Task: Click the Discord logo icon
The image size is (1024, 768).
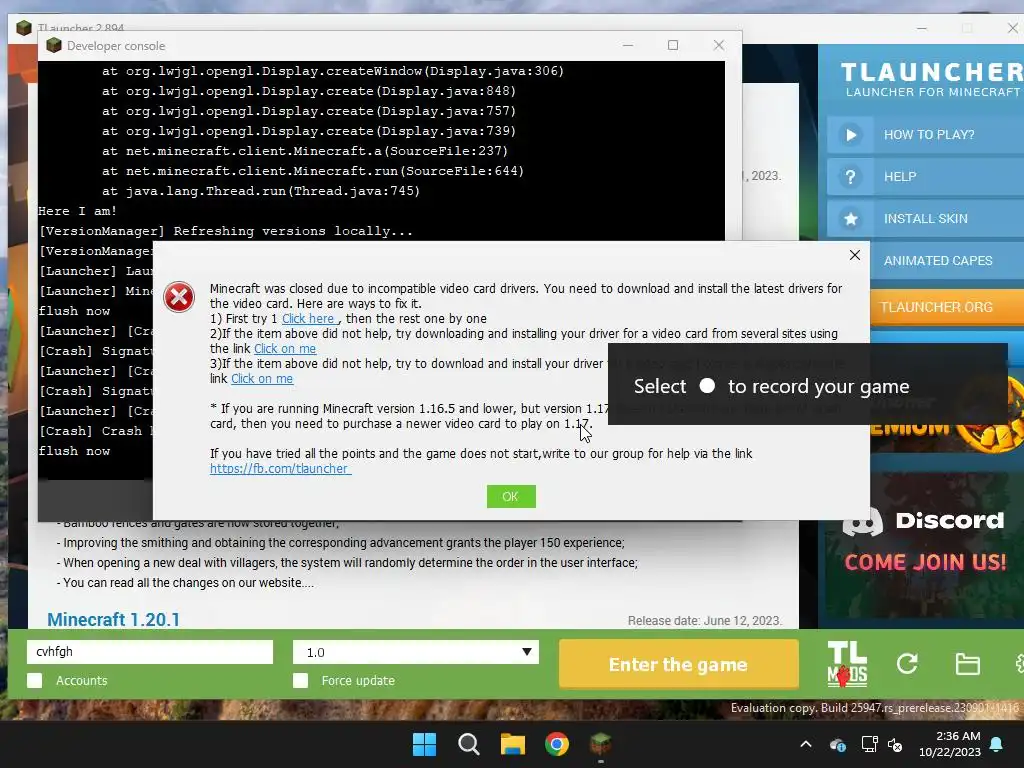Action: point(863,521)
